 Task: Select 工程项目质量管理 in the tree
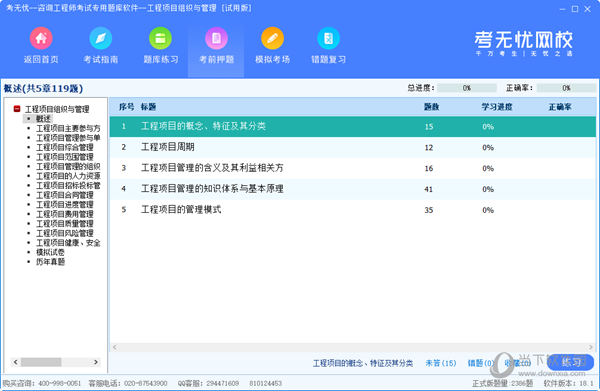pos(65,224)
